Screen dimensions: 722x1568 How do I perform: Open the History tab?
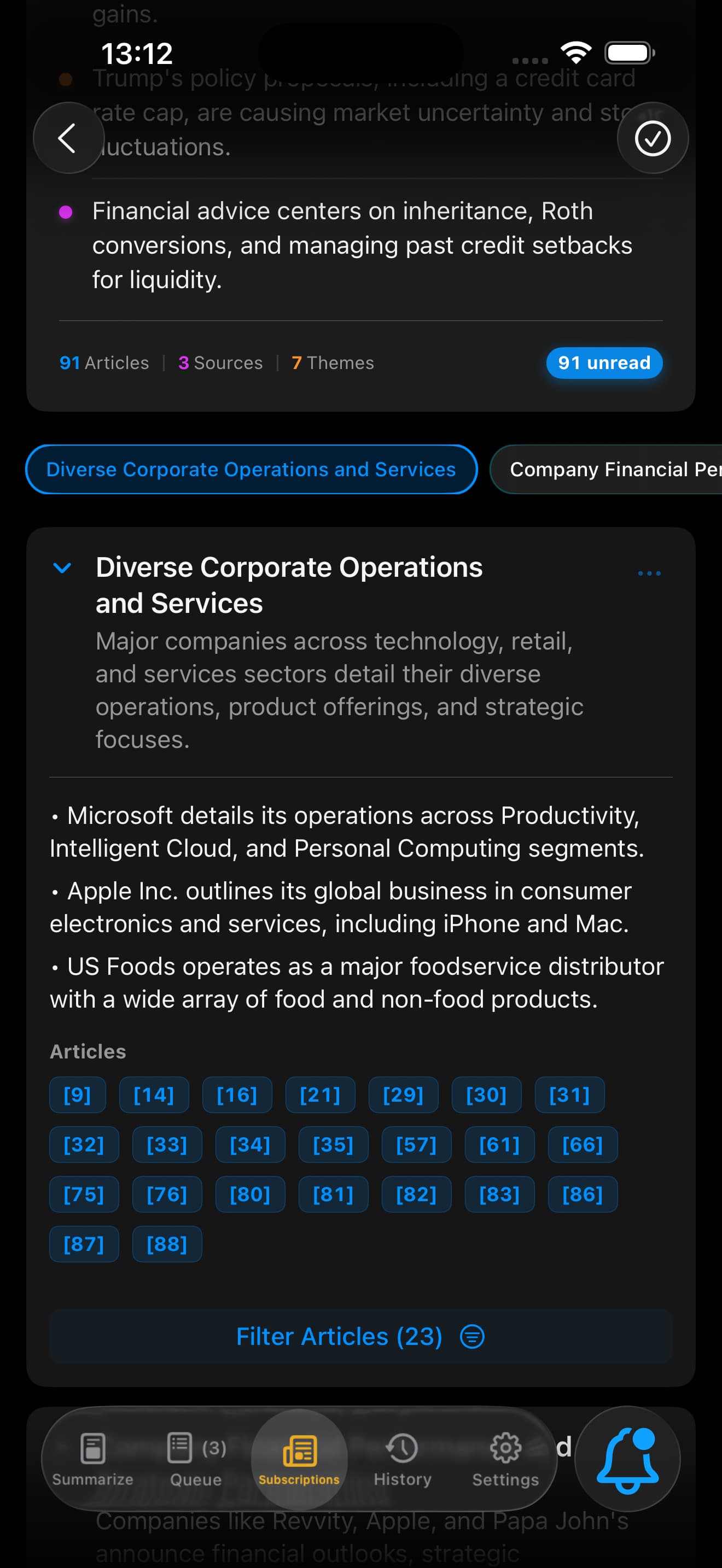403,1459
